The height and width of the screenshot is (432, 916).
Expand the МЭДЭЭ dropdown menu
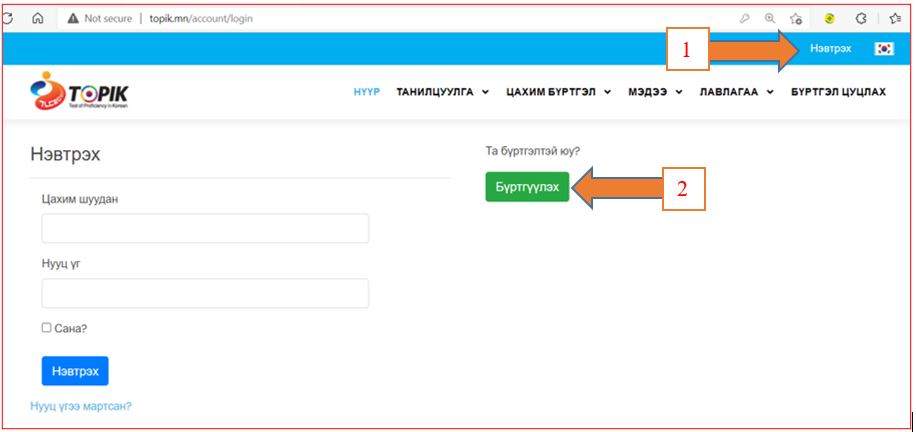tap(655, 92)
